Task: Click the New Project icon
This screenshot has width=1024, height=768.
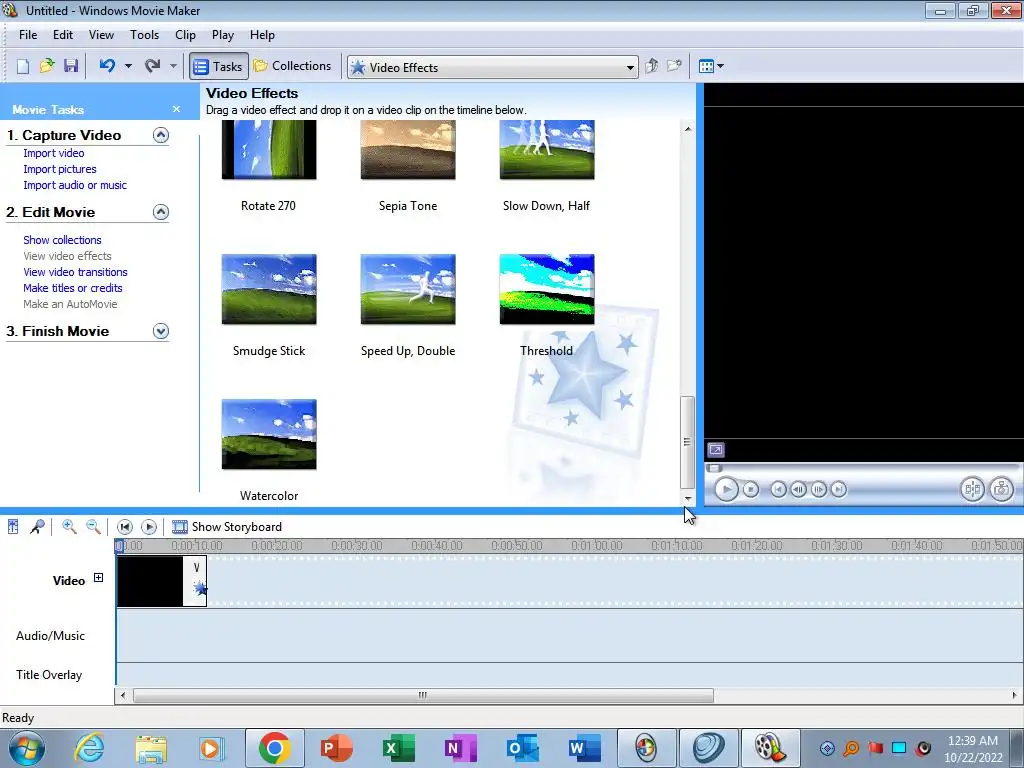Action: [x=23, y=66]
